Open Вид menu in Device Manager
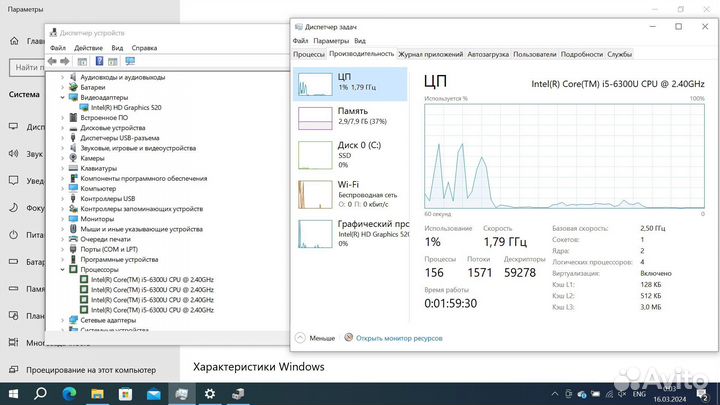 click(x=117, y=48)
